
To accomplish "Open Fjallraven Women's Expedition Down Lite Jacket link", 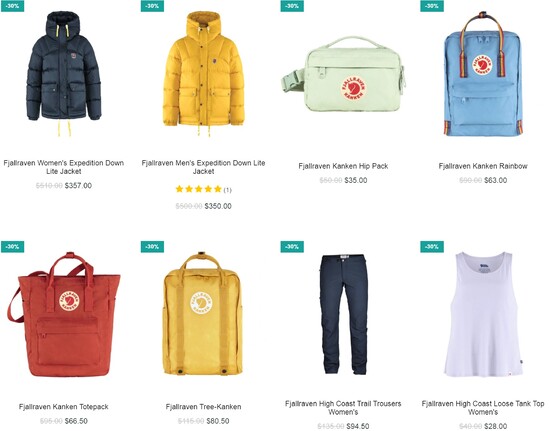I will coord(63,167).
